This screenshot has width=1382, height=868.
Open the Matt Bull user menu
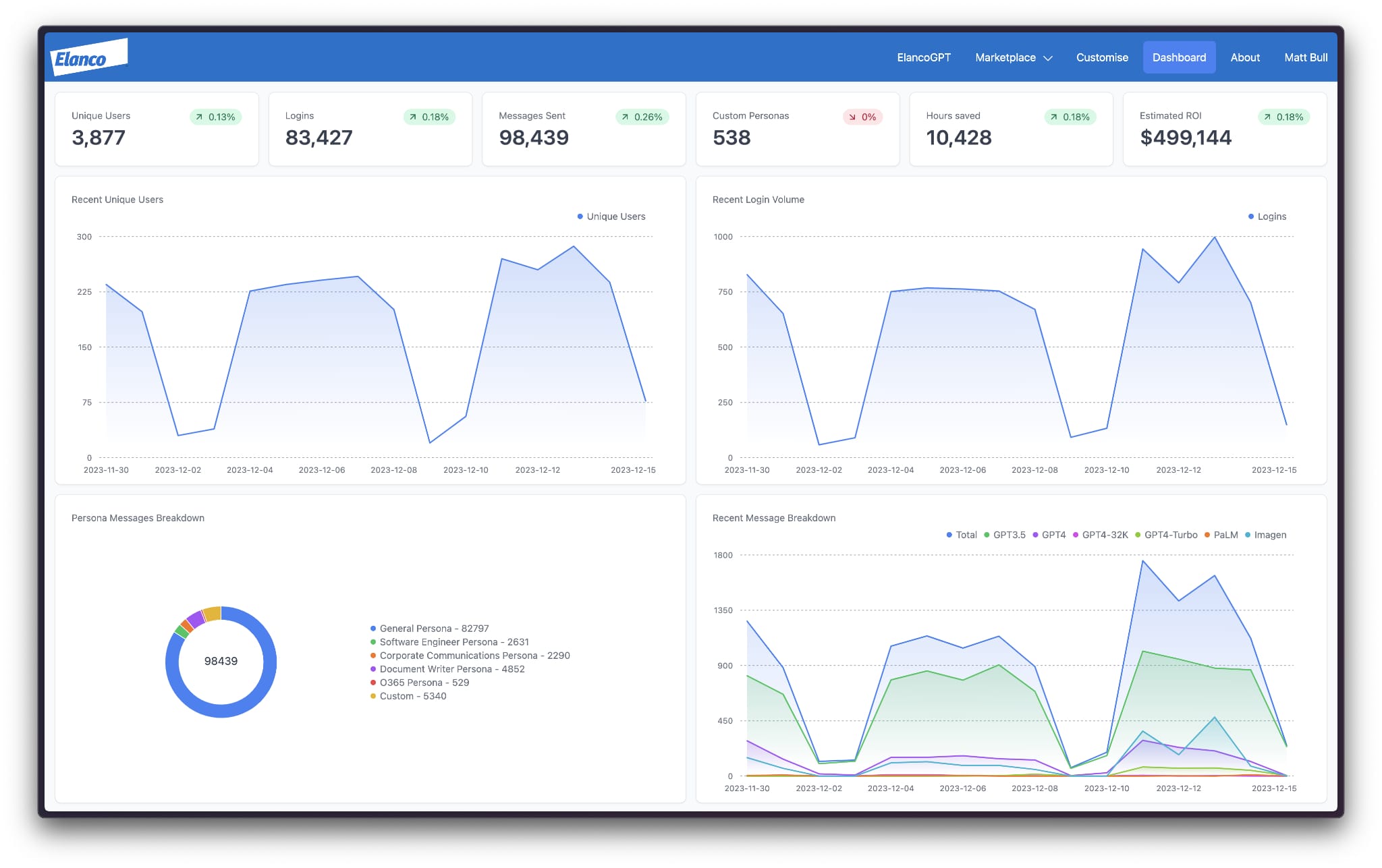click(x=1305, y=57)
